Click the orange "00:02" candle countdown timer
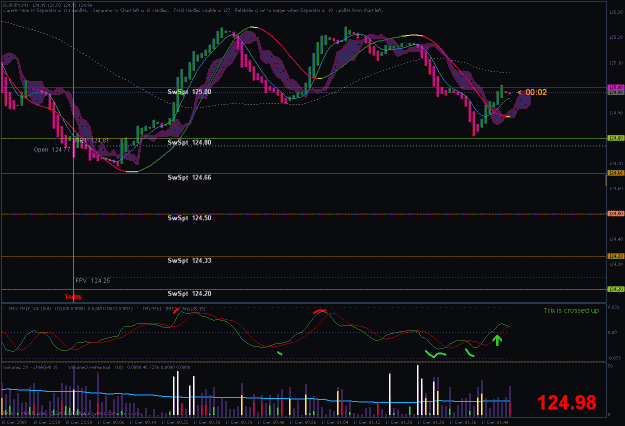This screenshot has height=426, width=625. point(536,92)
